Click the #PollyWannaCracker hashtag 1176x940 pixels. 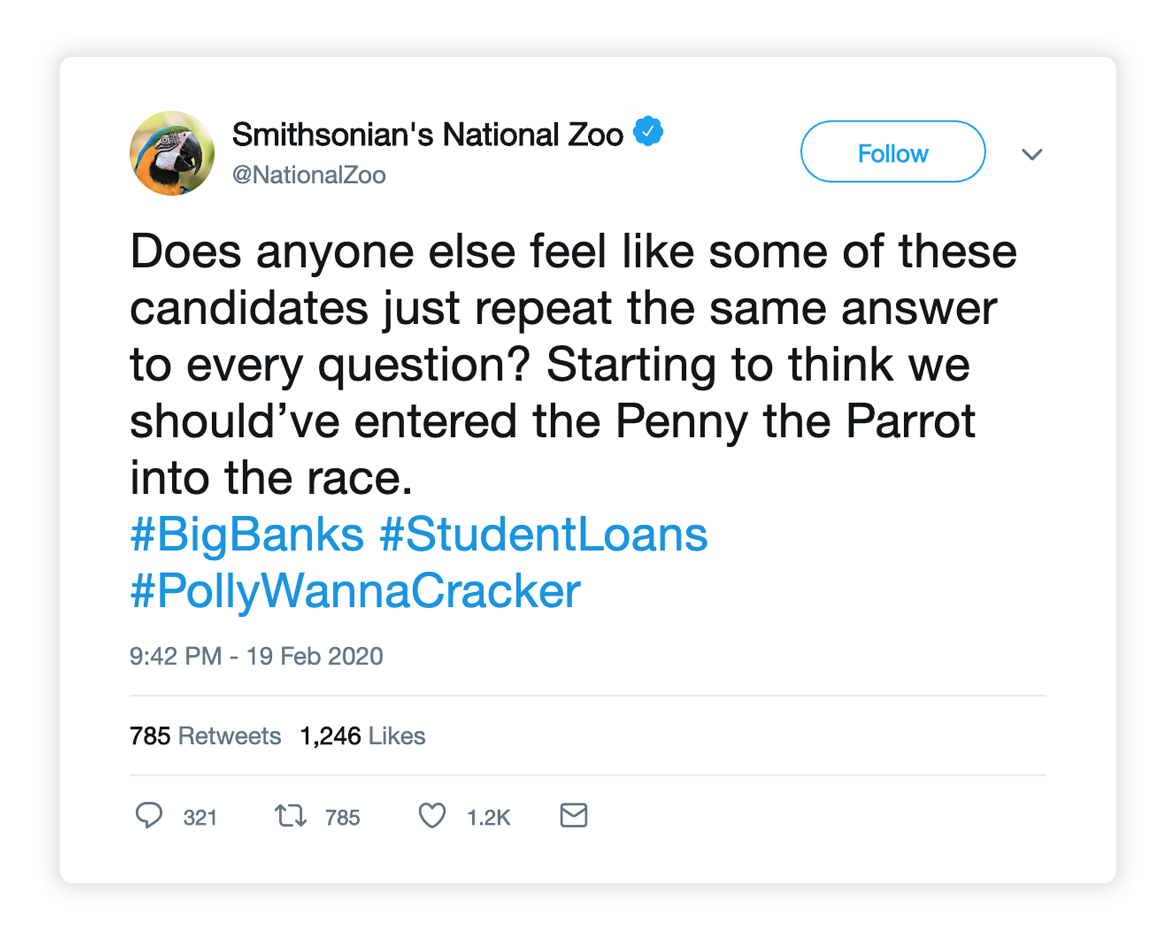[355, 591]
